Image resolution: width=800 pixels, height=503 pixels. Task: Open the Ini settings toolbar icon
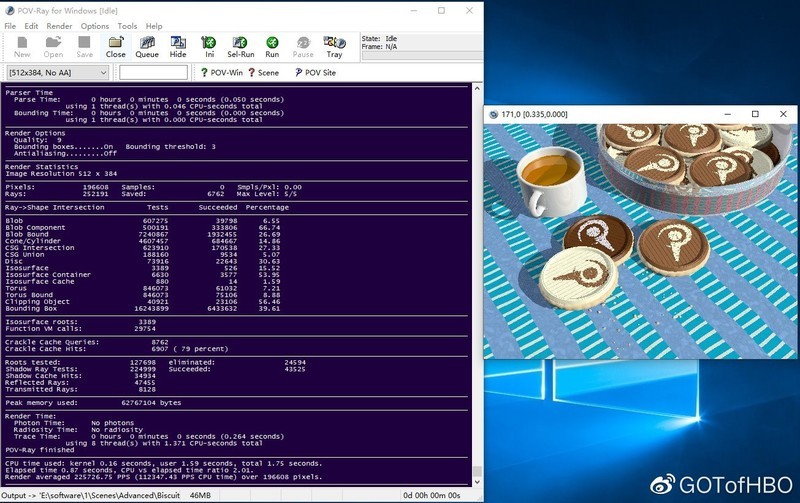click(209, 46)
